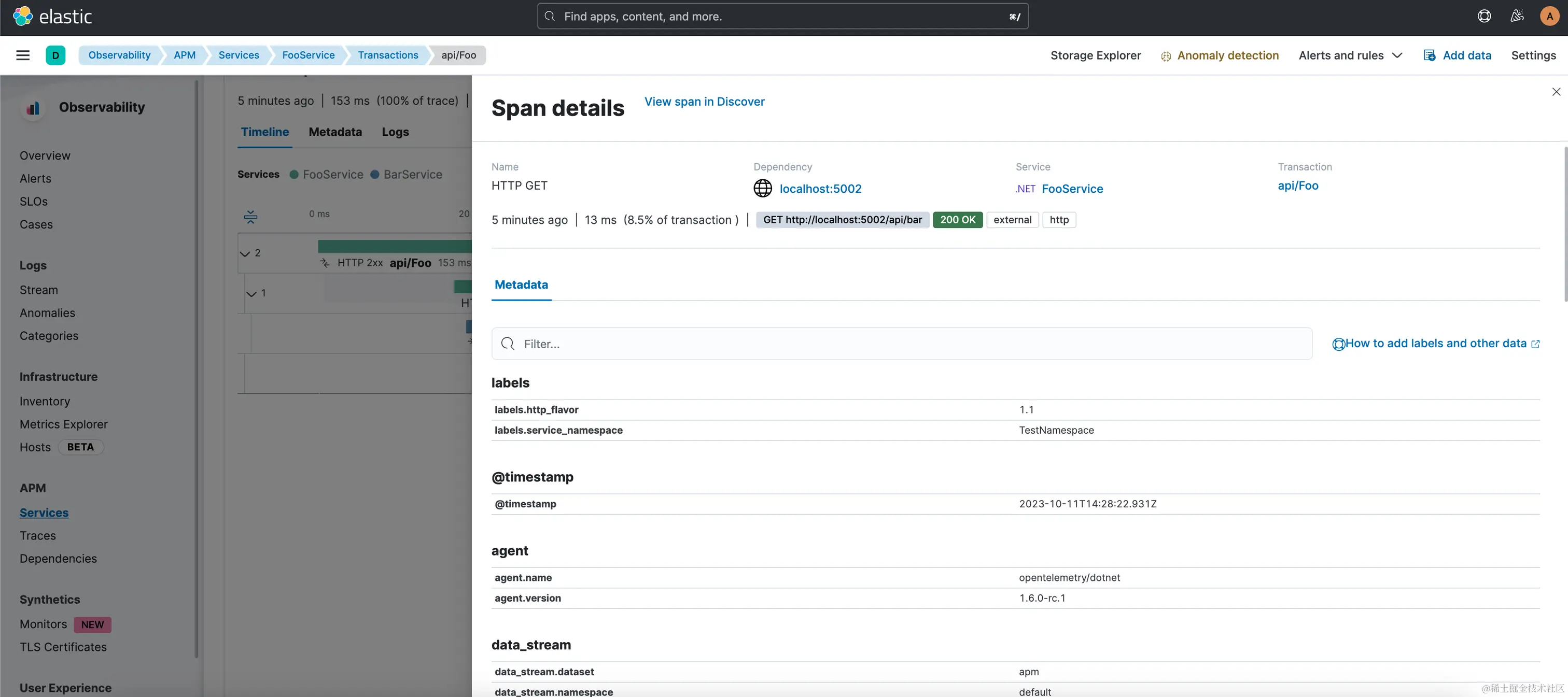
Task: Click the Elastic logo icon
Action: coord(22,17)
